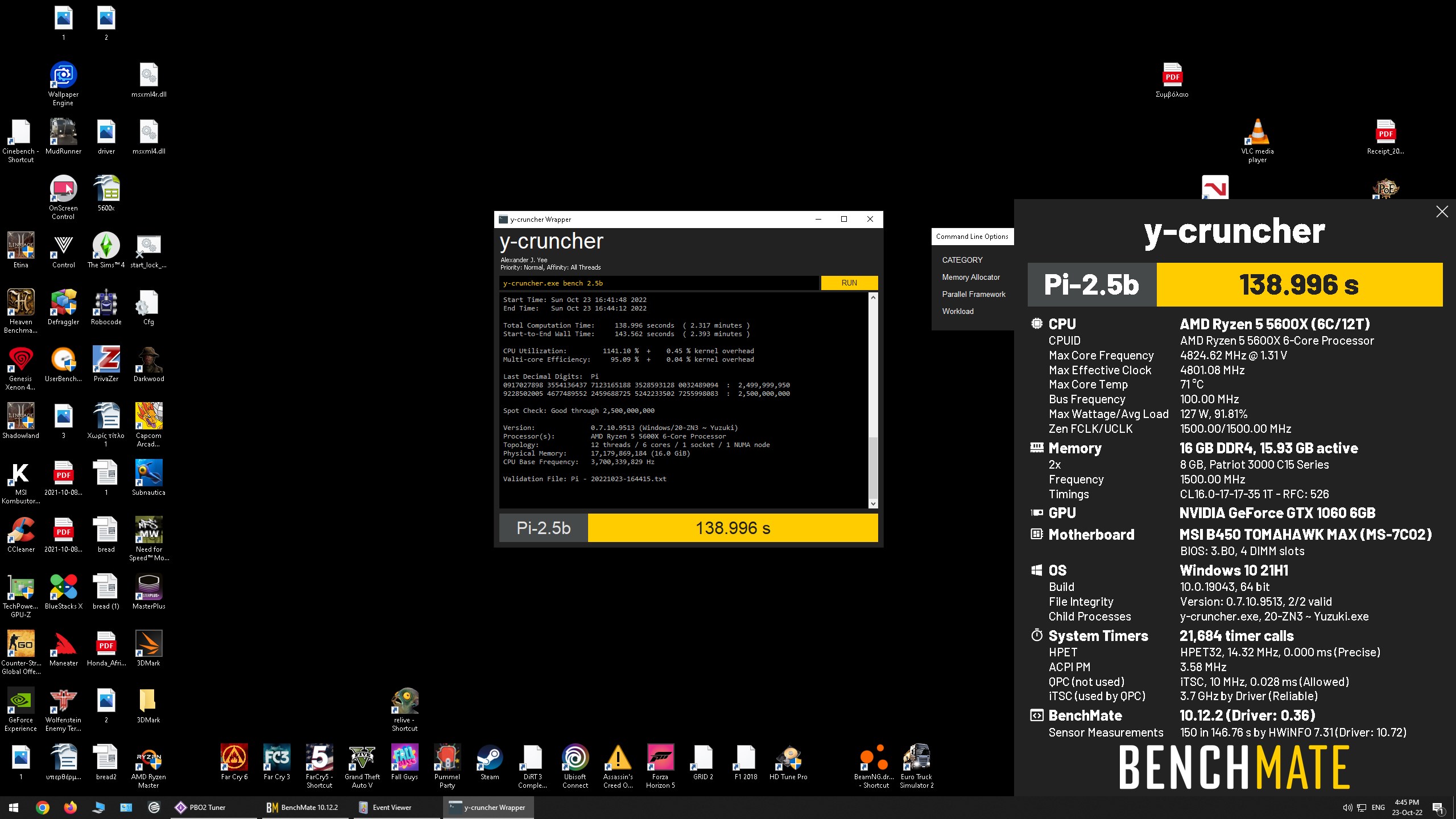The width and height of the screenshot is (1456, 819).
Task: Launch Defraggler from the desktop
Action: coord(63,307)
